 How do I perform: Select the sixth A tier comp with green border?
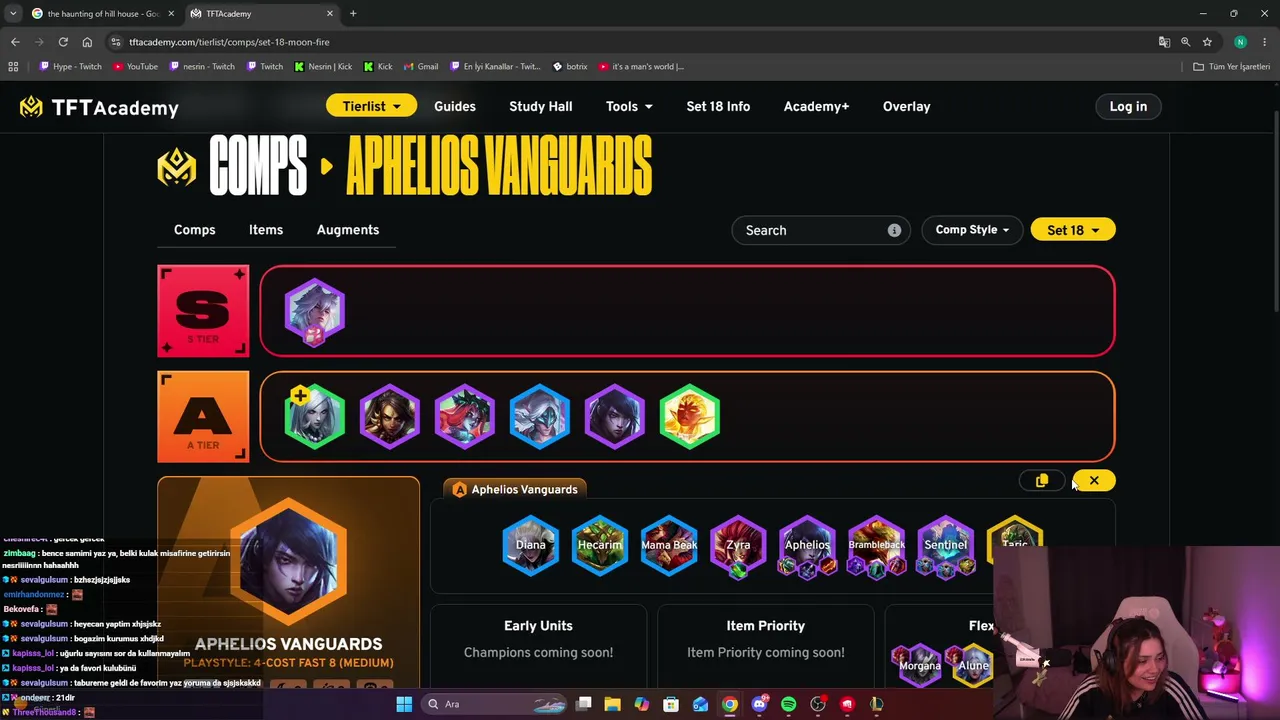(x=690, y=416)
